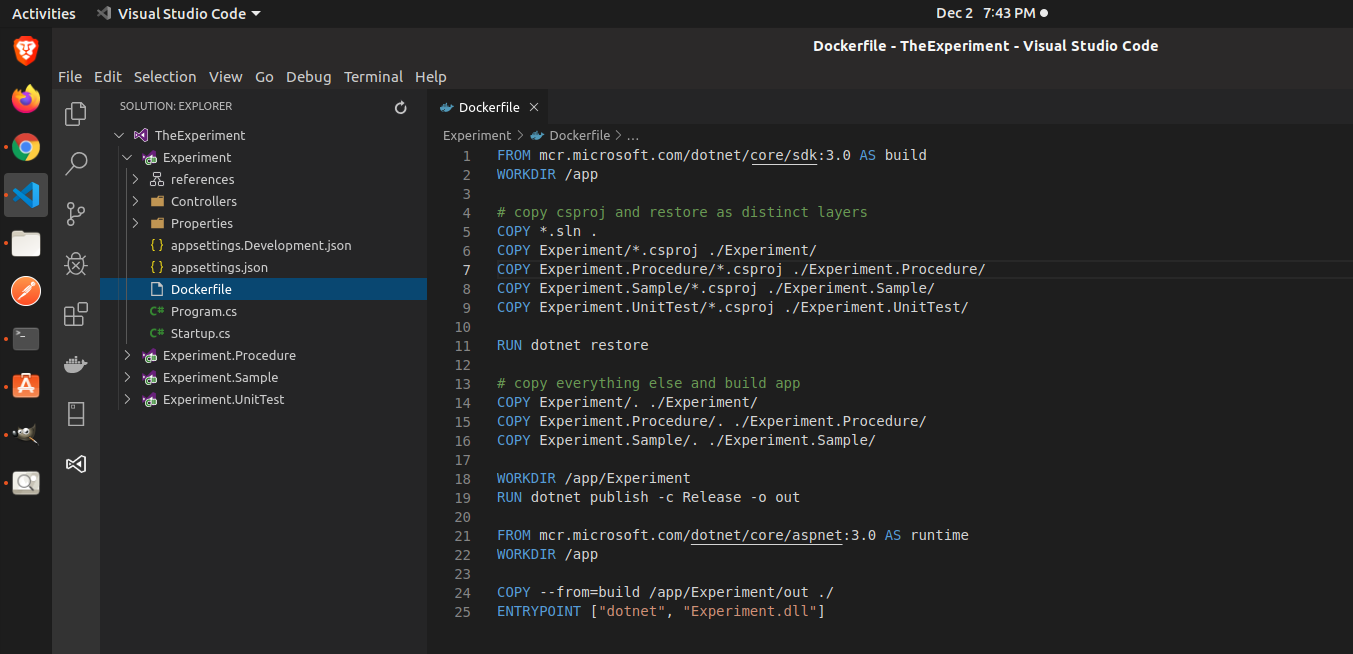Viewport: 1353px width, 654px height.
Task: Place cursor on the ENTRYPOINT line
Action: point(660,611)
